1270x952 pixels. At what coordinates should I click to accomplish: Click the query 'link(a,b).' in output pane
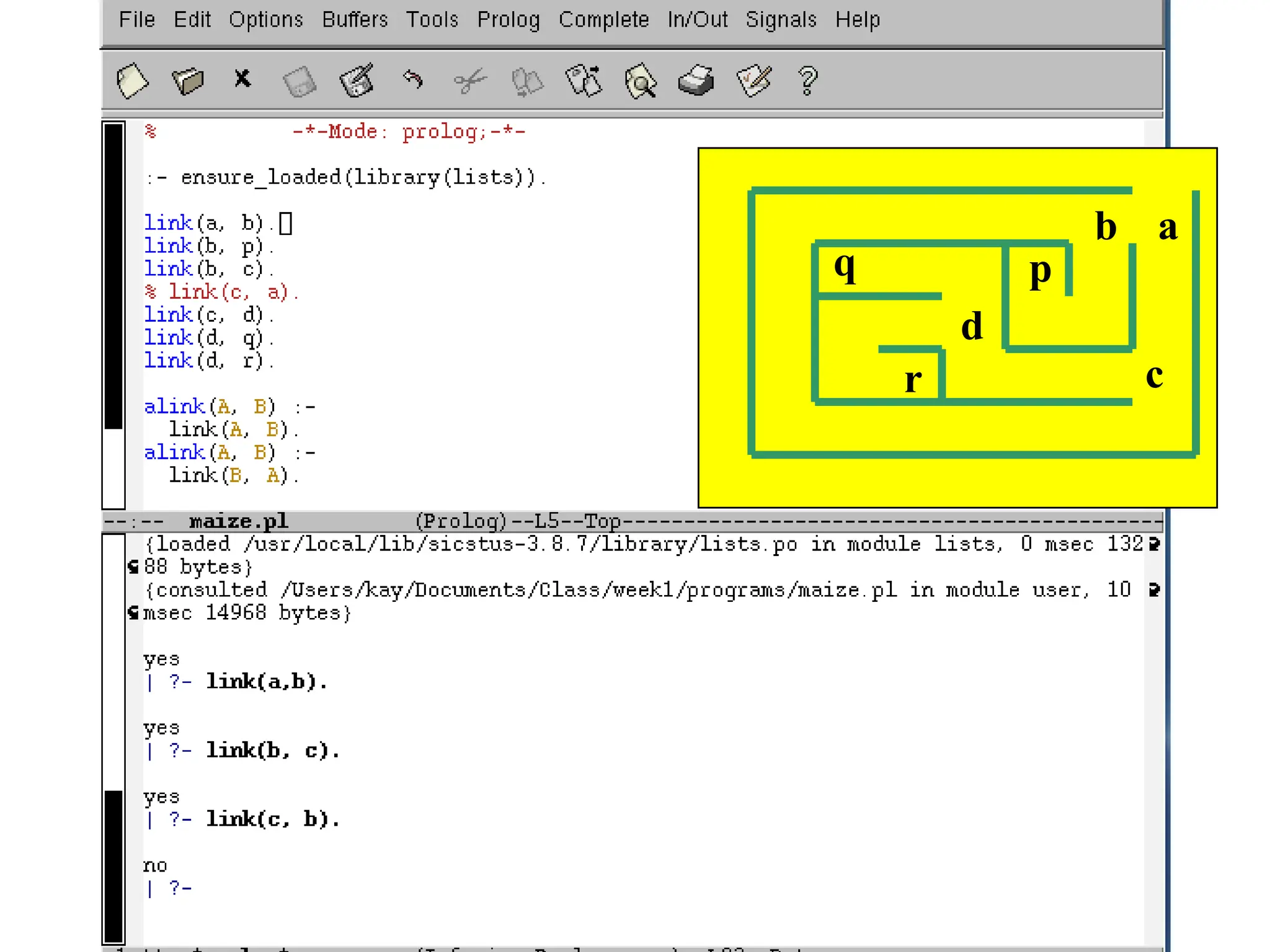(267, 682)
